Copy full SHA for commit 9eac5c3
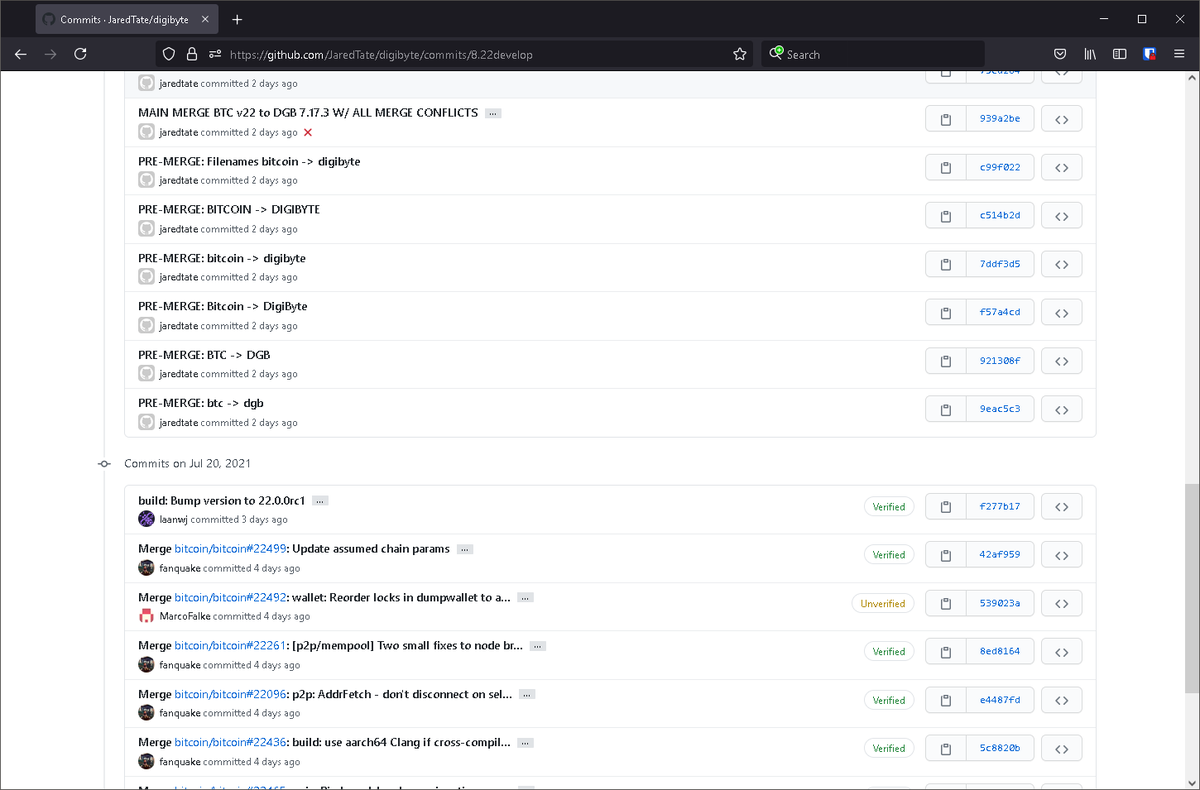The height and width of the screenshot is (790, 1200). [946, 409]
